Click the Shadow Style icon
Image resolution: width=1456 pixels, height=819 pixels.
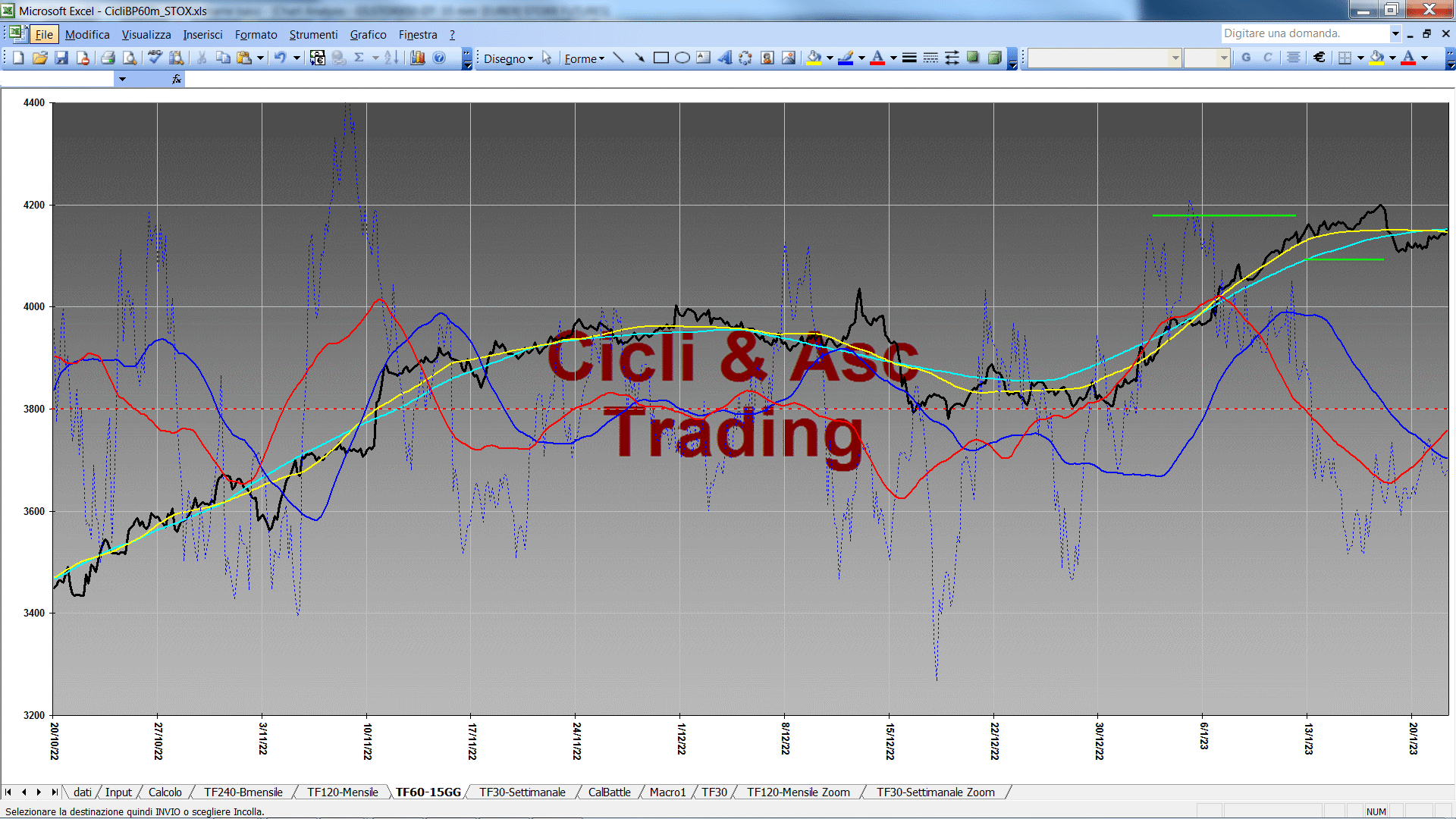coord(973,58)
